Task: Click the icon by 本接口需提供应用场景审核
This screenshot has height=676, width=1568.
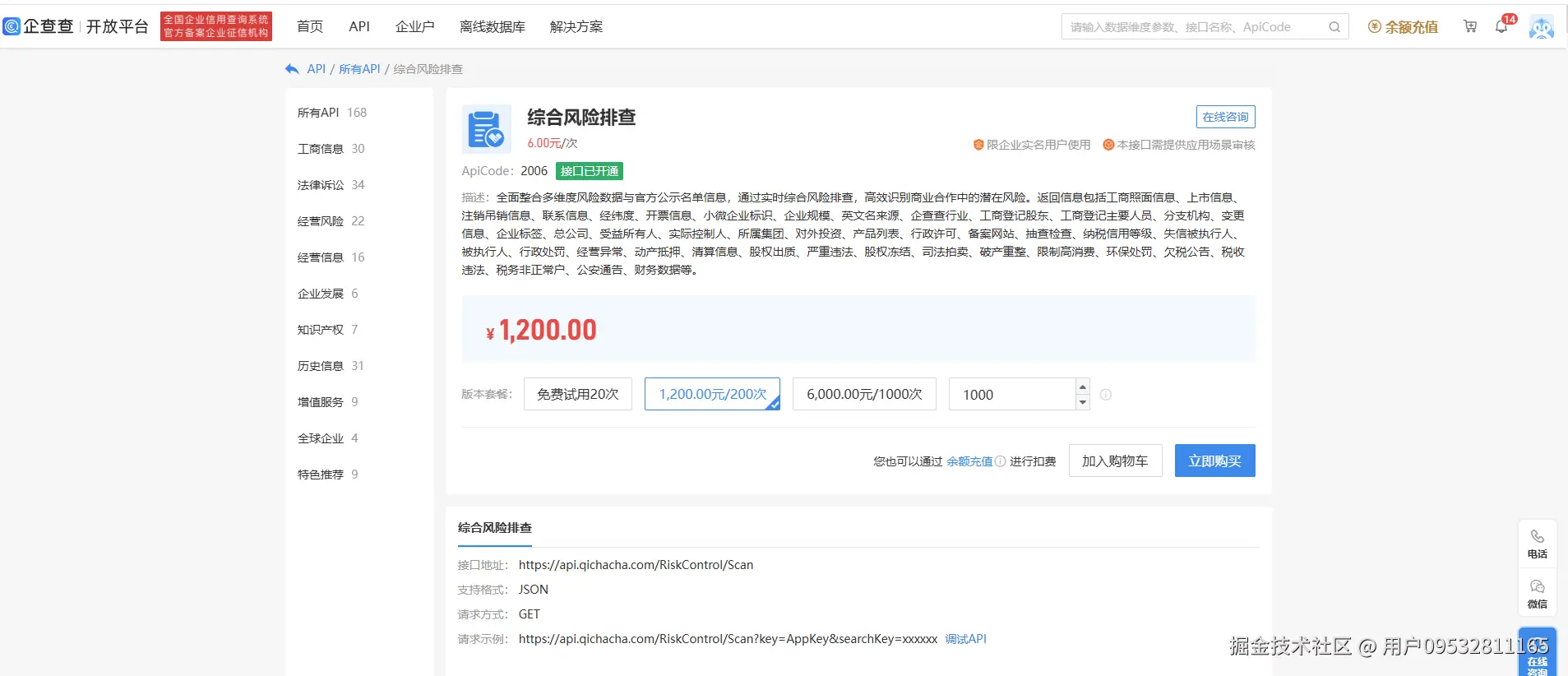Action: click(x=1108, y=145)
